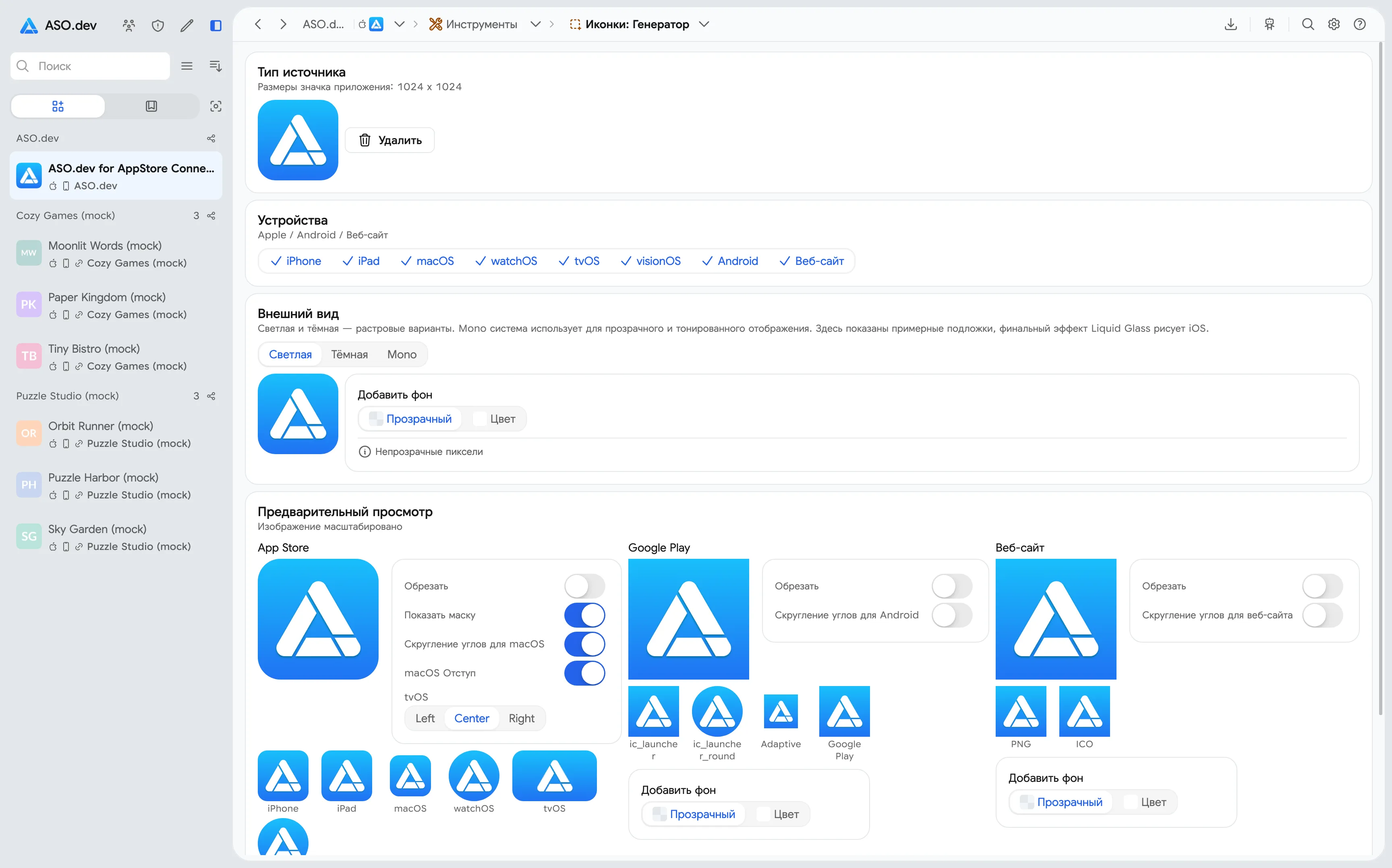Go back with the left arrow icon

[x=259, y=24]
